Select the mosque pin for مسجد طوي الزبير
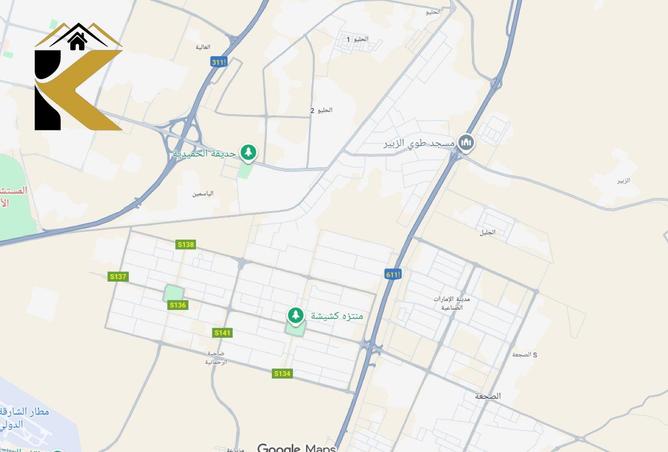 pos(466,143)
